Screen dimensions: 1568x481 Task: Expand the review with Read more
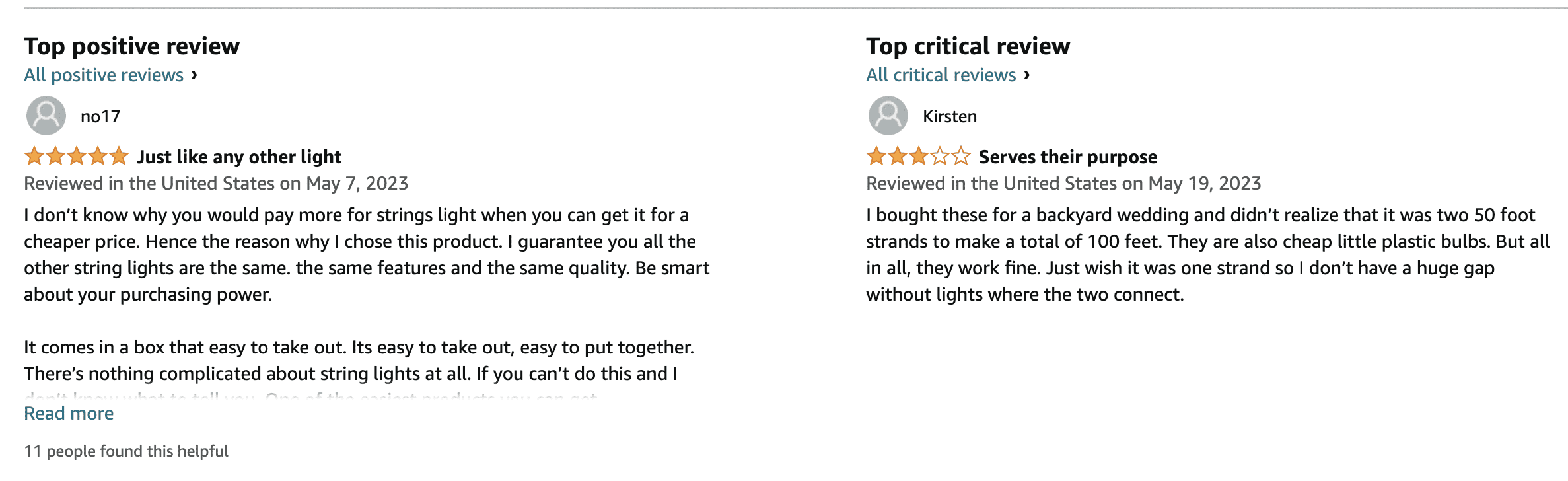69,414
